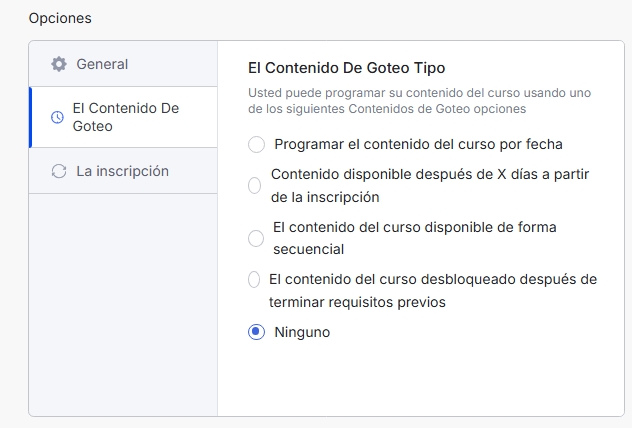Click the clock icon for El Contenido De Goteo

point(57,117)
